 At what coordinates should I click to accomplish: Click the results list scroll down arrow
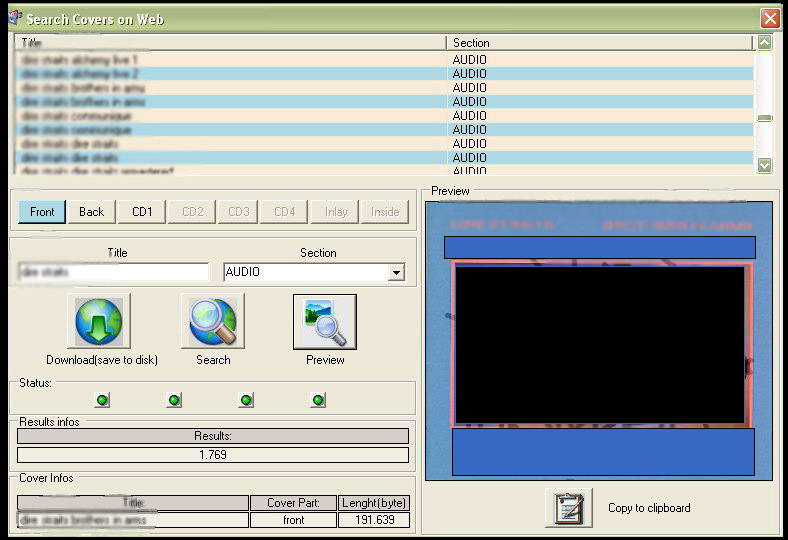764,166
